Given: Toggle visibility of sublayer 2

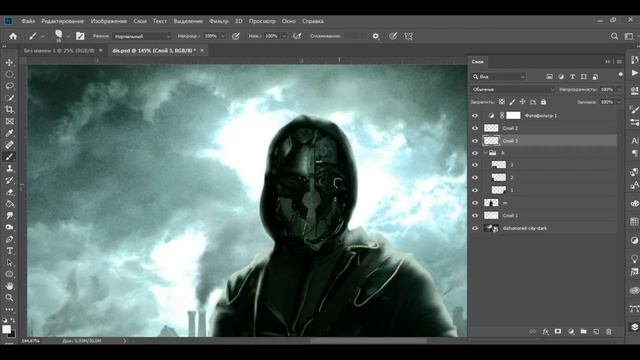Looking at the screenshot, I should 475,178.
